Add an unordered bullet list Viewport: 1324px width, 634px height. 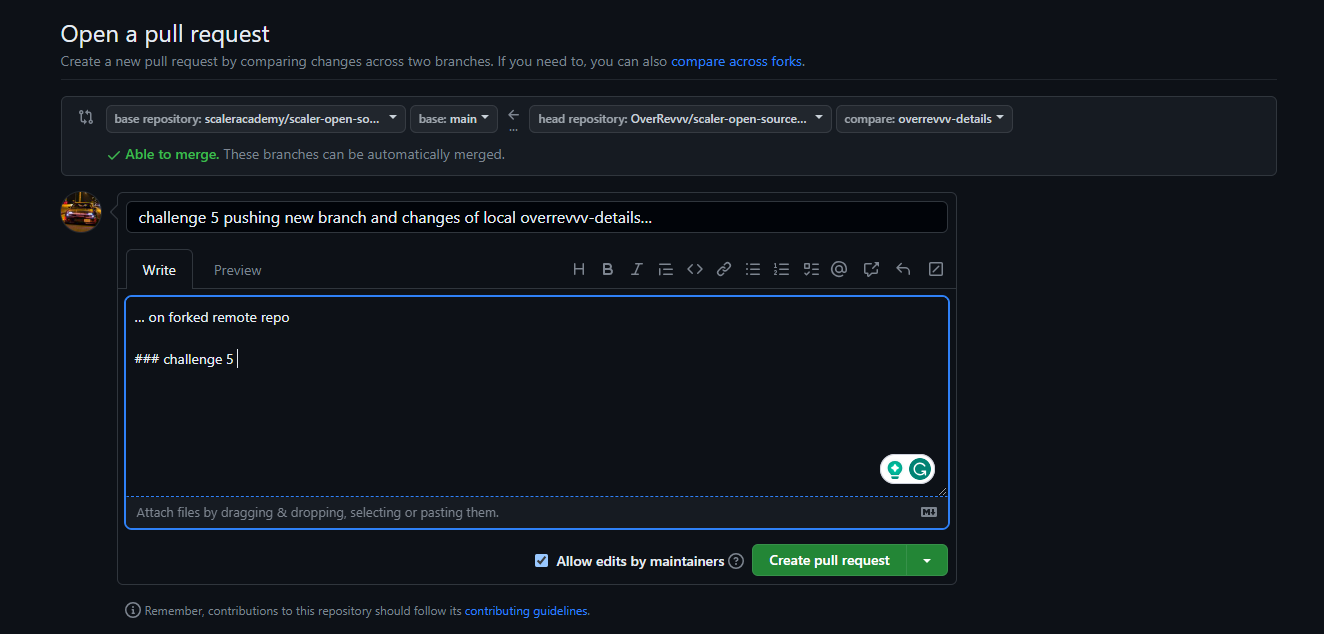pyautogui.click(x=752, y=268)
